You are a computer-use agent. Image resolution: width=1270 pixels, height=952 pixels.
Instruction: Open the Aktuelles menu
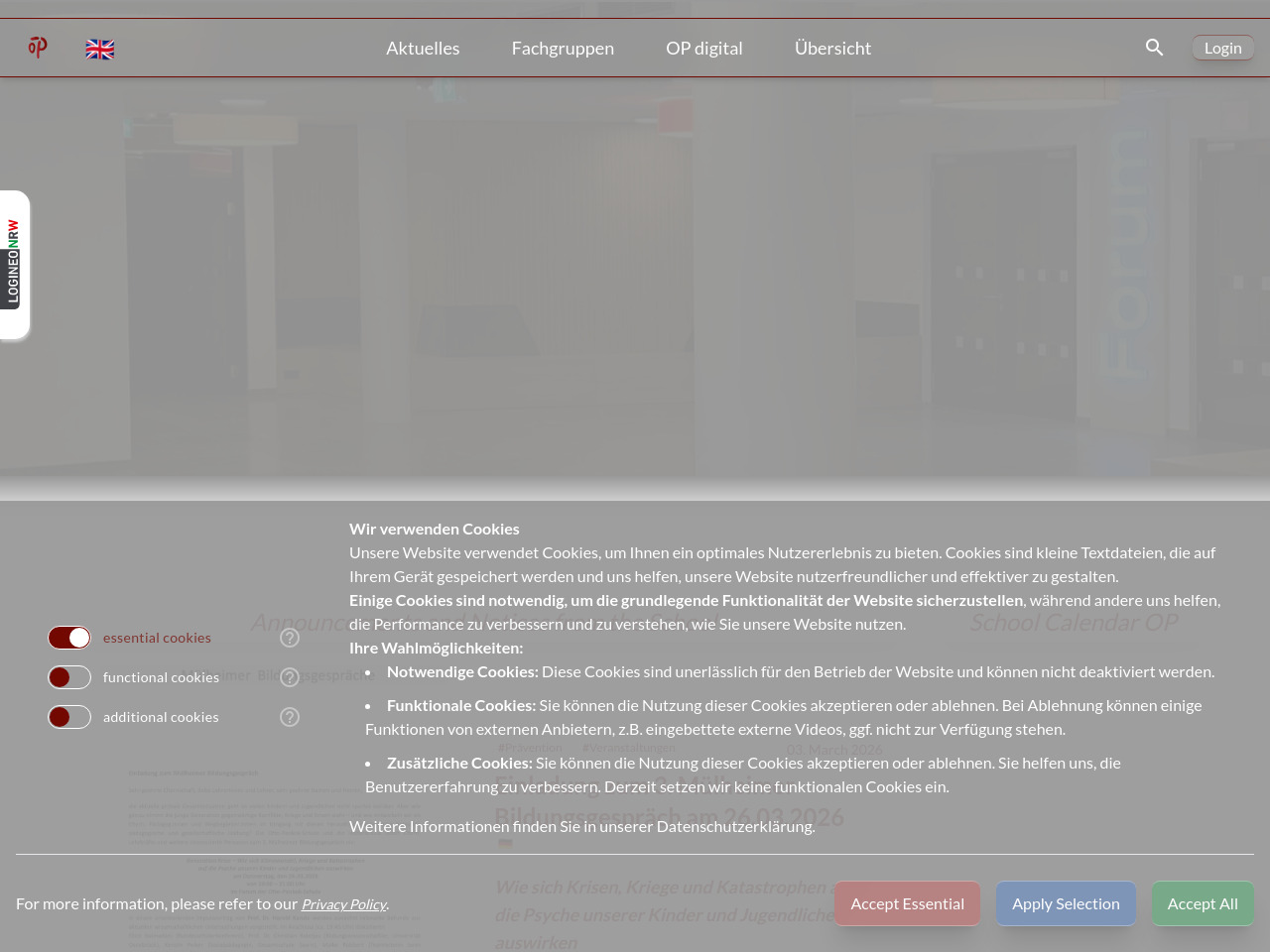423,48
